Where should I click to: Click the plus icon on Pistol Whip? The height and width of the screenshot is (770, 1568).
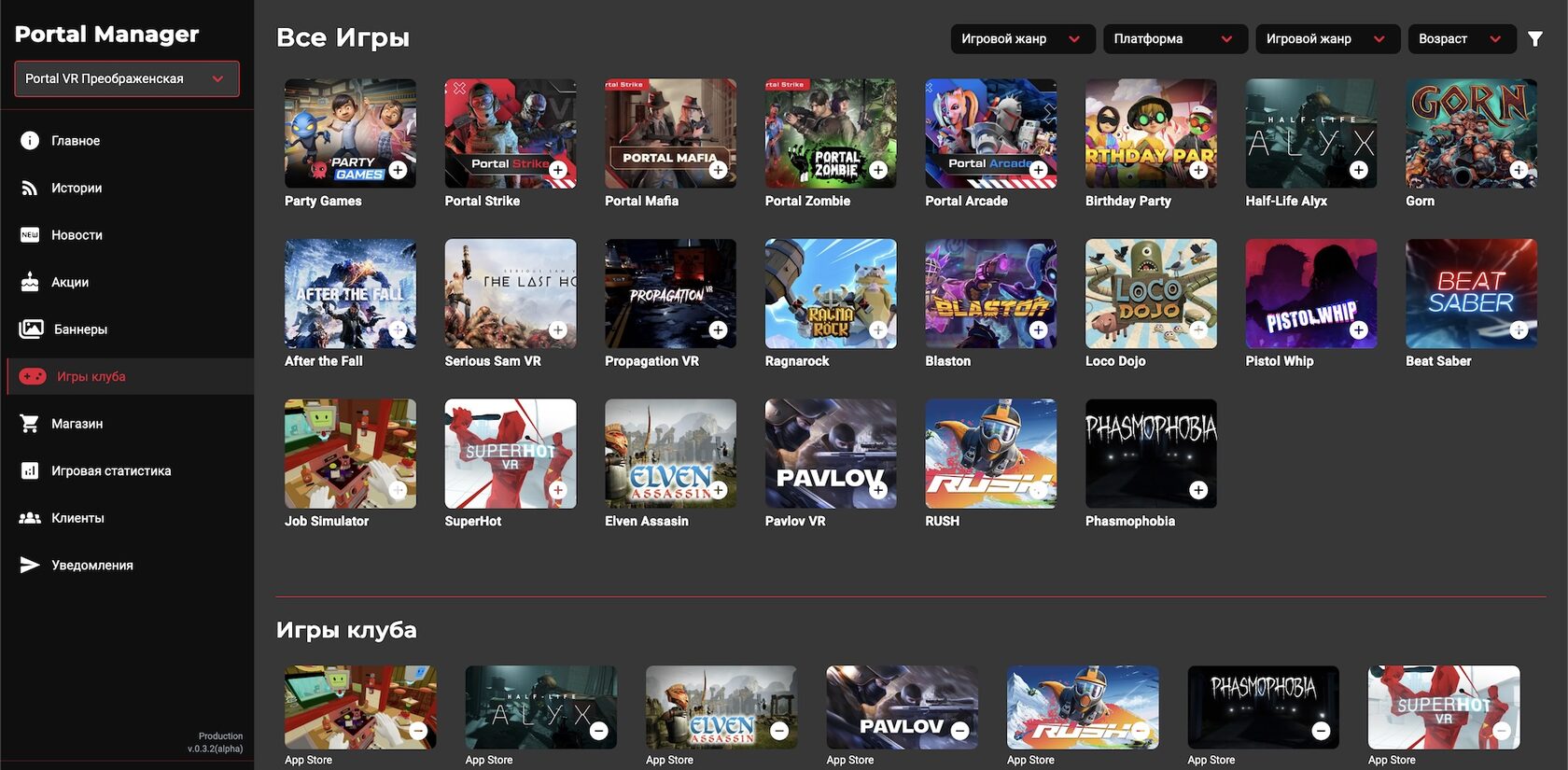pos(1359,329)
